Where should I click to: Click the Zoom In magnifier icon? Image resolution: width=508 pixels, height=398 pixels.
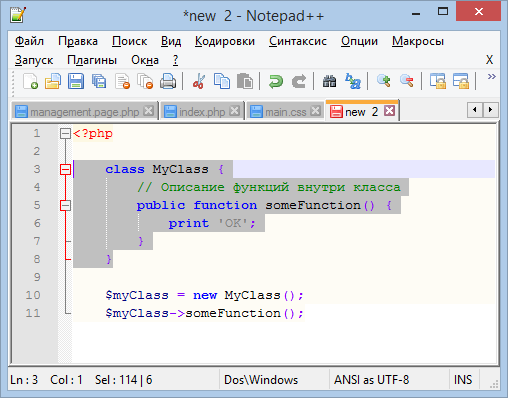point(383,81)
